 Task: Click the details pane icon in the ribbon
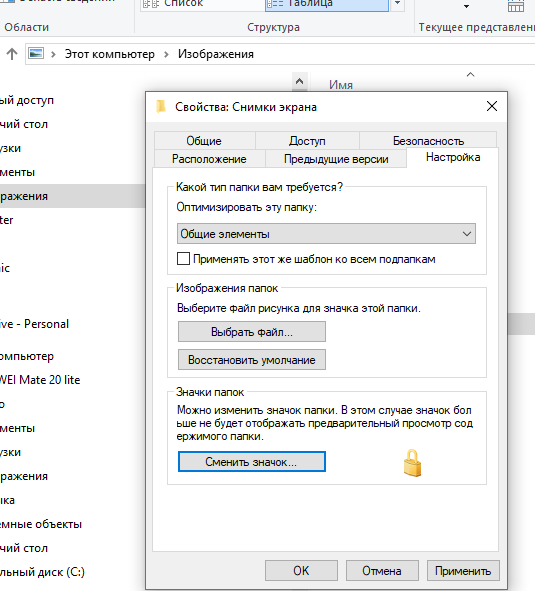tap(8, 2)
